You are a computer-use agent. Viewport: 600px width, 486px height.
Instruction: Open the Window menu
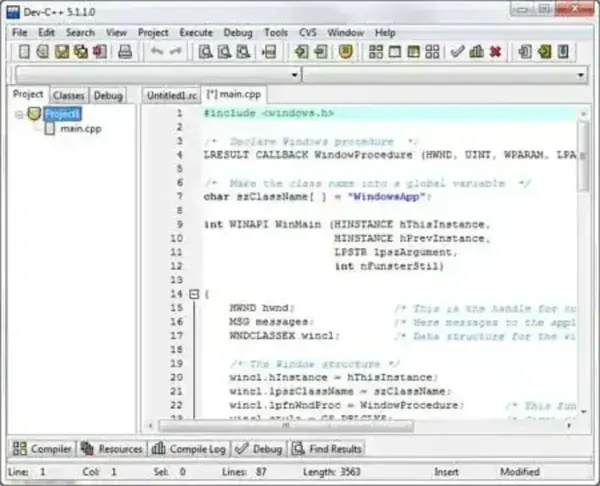click(x=346, y=33)
